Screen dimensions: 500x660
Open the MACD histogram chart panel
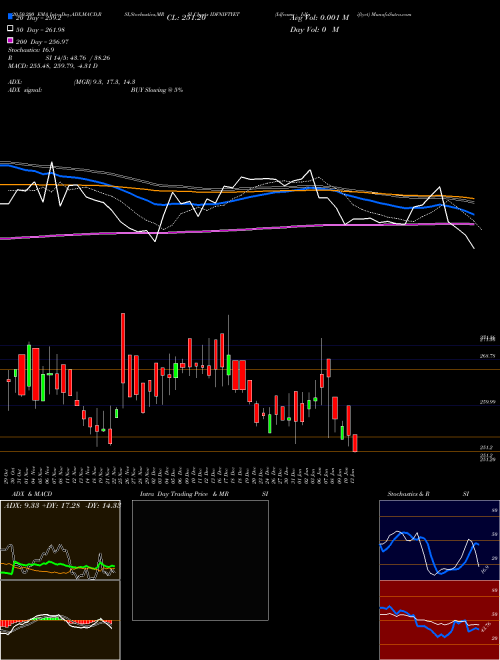tap(60, 620)
